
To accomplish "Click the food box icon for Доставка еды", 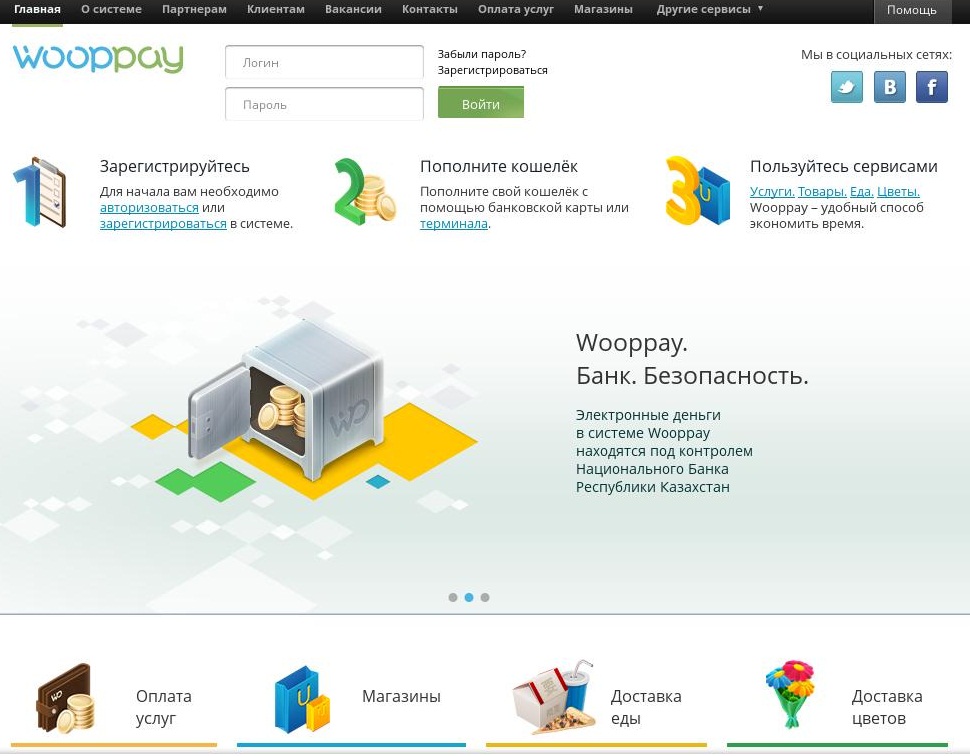I will (x=552, y=698).
